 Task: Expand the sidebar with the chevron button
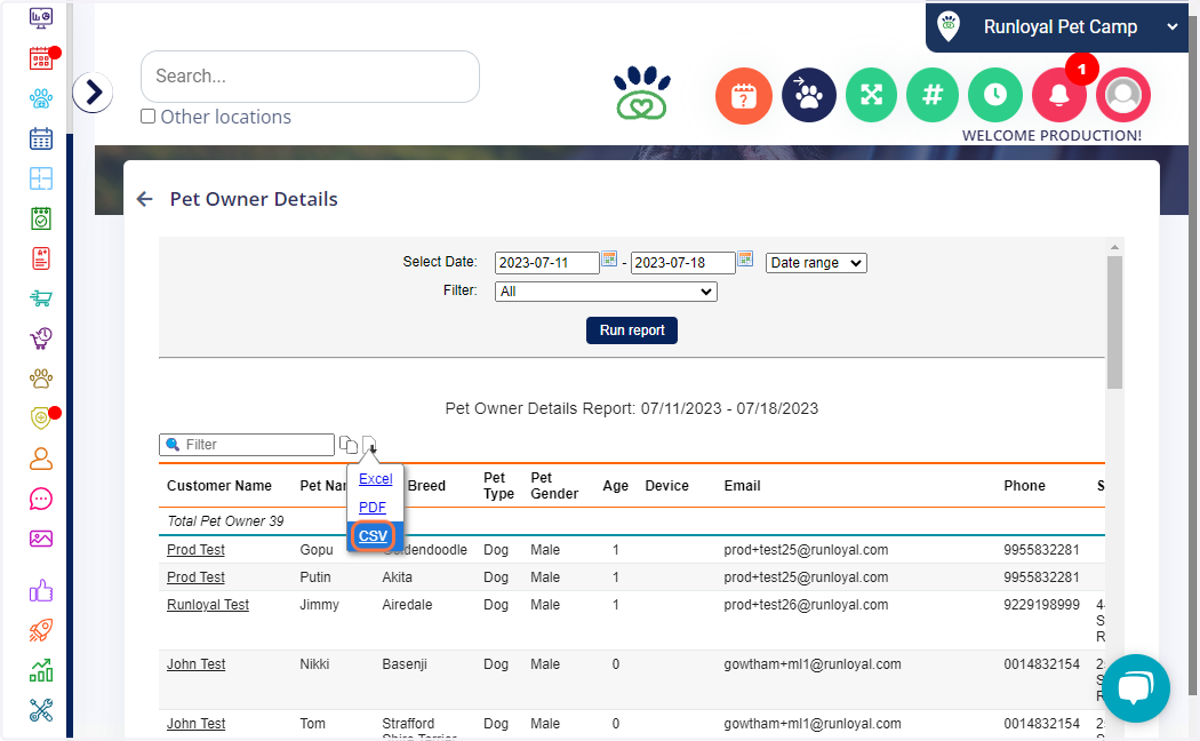tap(93, 93)
